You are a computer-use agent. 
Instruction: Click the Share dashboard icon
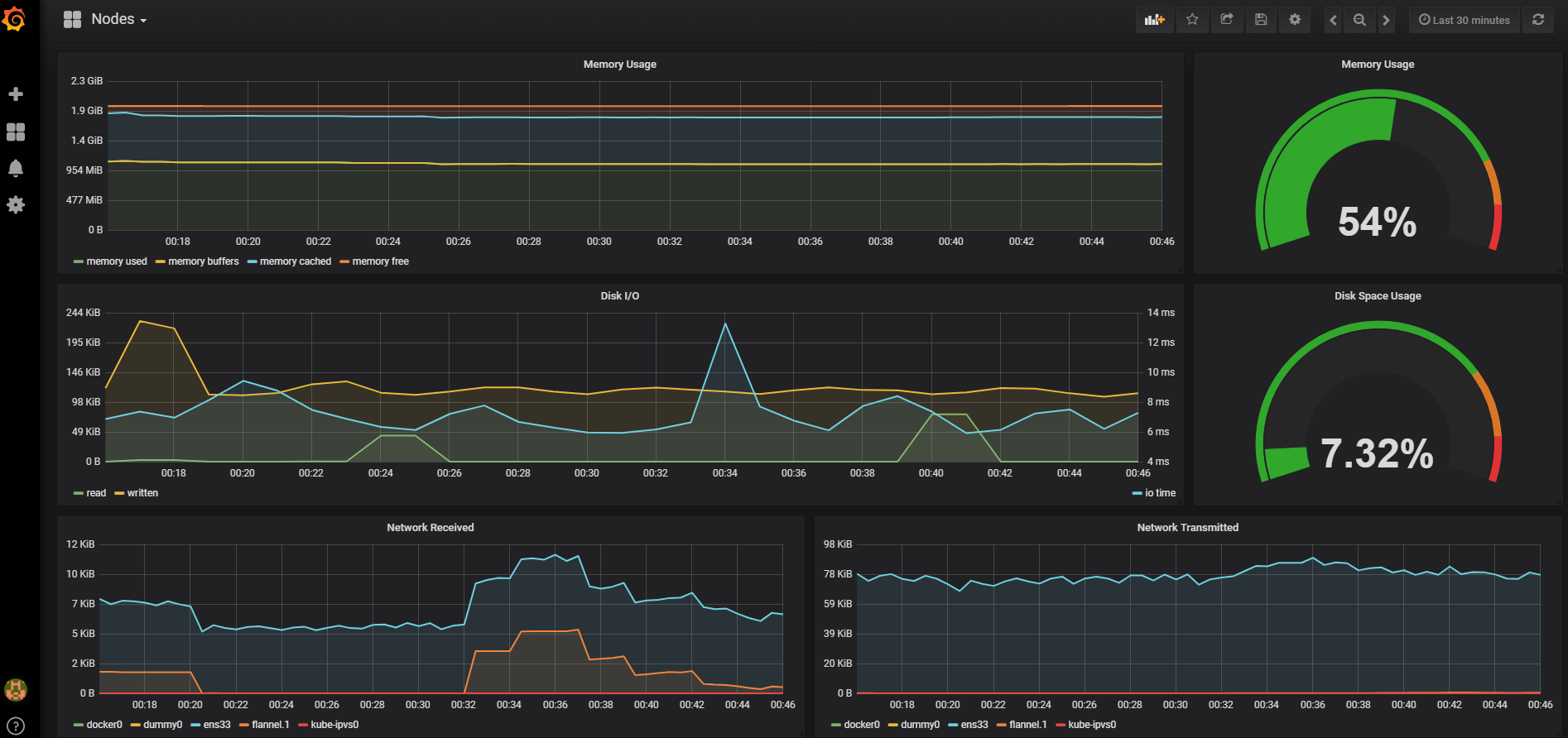click(x=1227, y=20)
